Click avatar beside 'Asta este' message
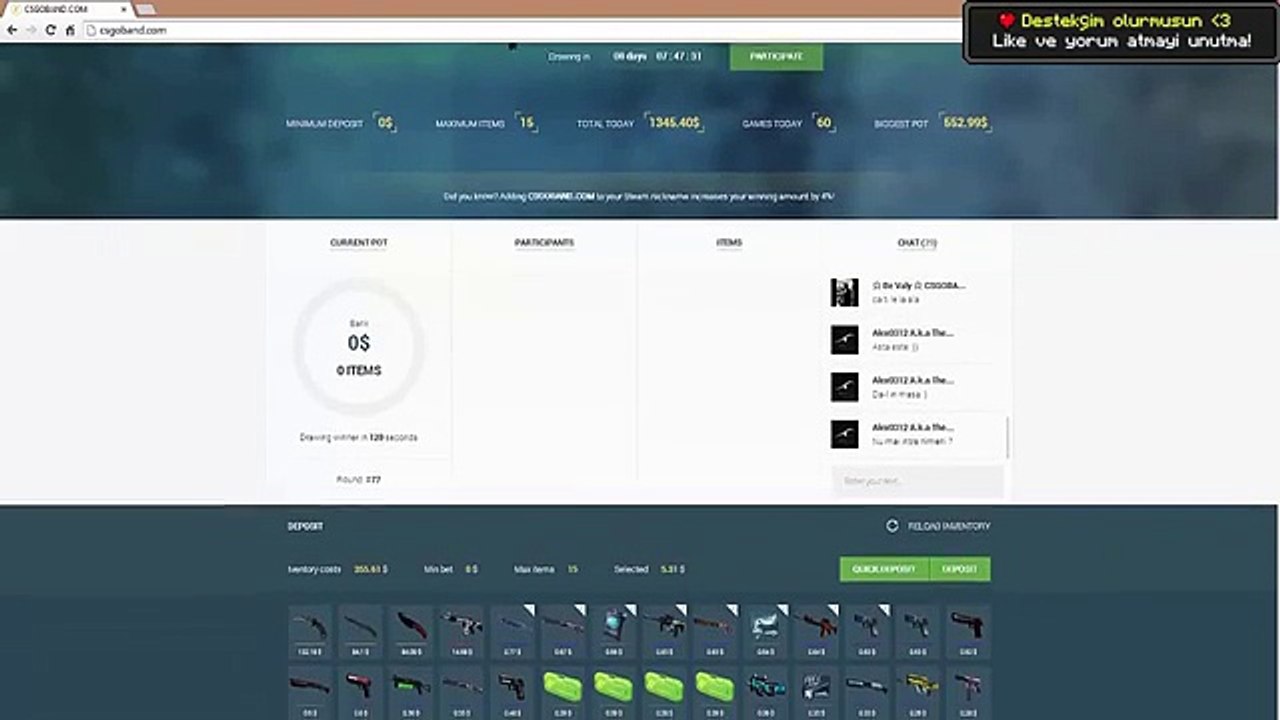The height and width of the screenshot is (720, 1280). (x=845, y=339)
